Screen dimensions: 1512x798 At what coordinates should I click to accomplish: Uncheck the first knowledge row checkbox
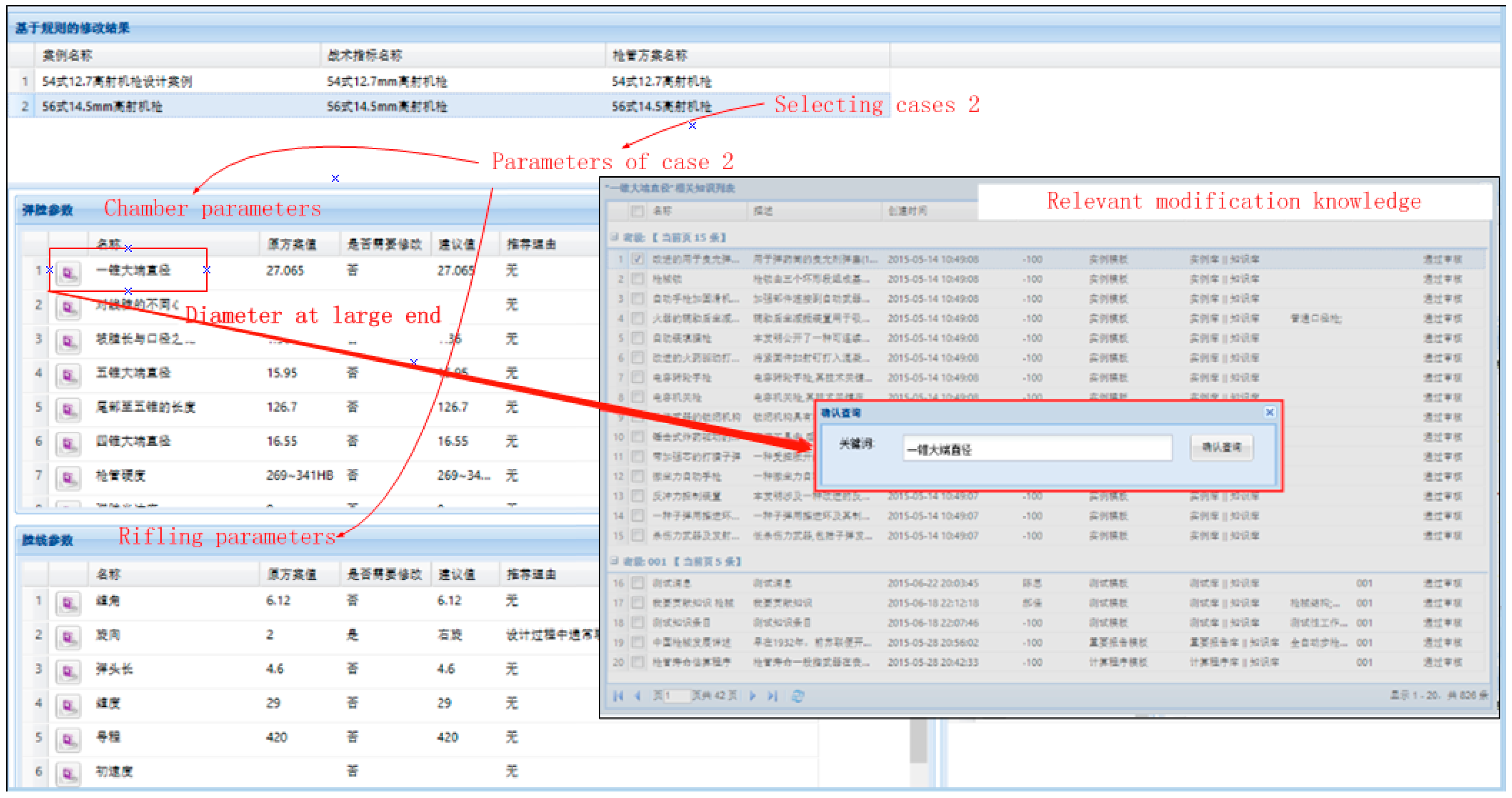[638, 259]
